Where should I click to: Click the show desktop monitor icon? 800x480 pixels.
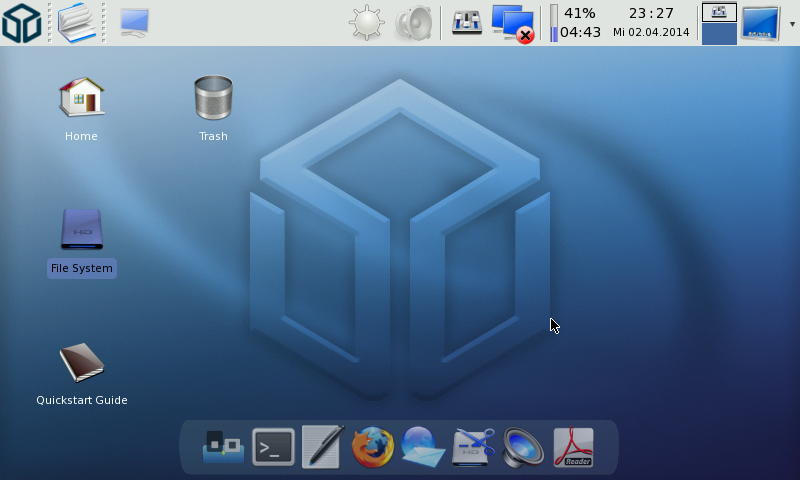pyautogui.click(x=135, y=22)
